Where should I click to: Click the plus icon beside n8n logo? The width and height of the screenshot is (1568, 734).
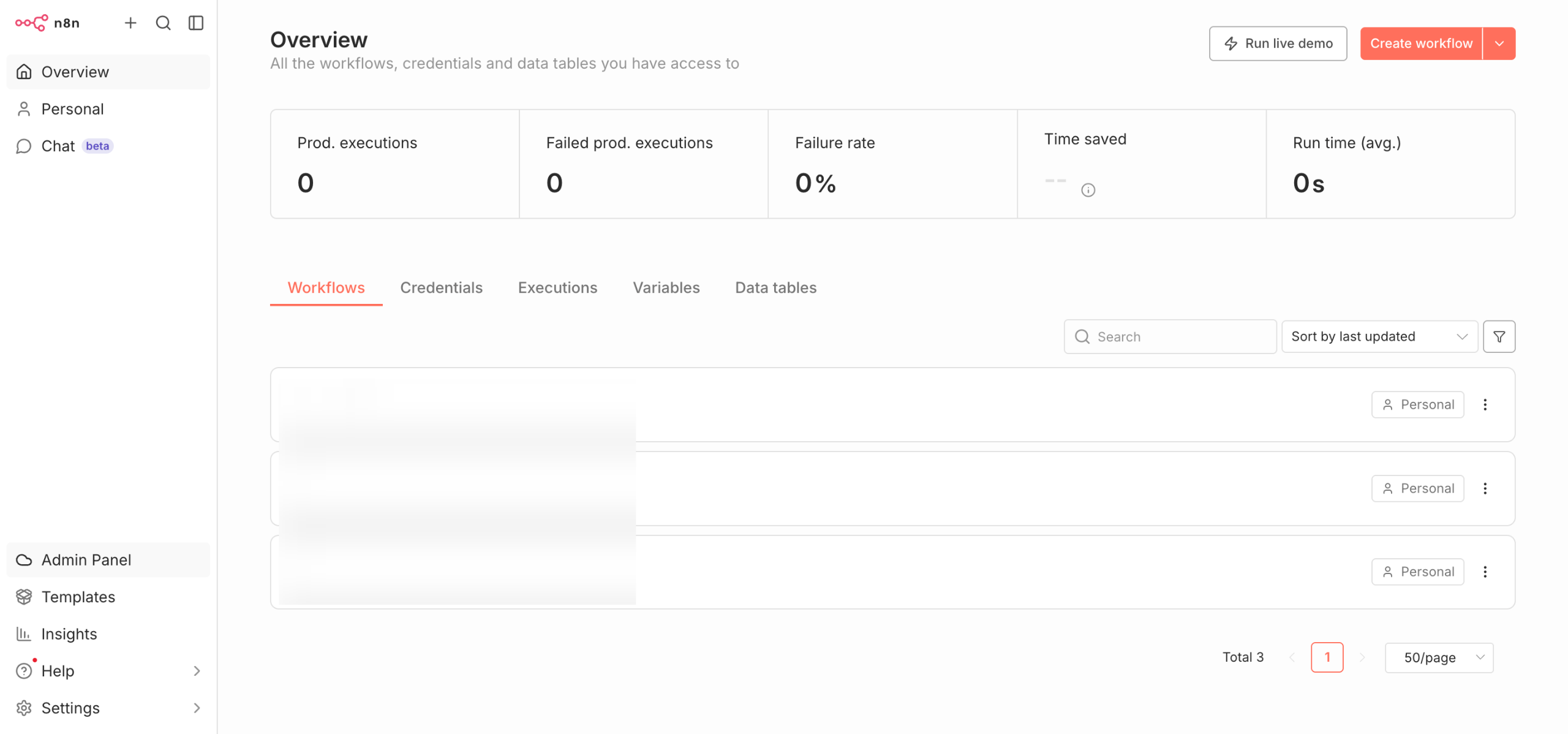coord(130,23)
